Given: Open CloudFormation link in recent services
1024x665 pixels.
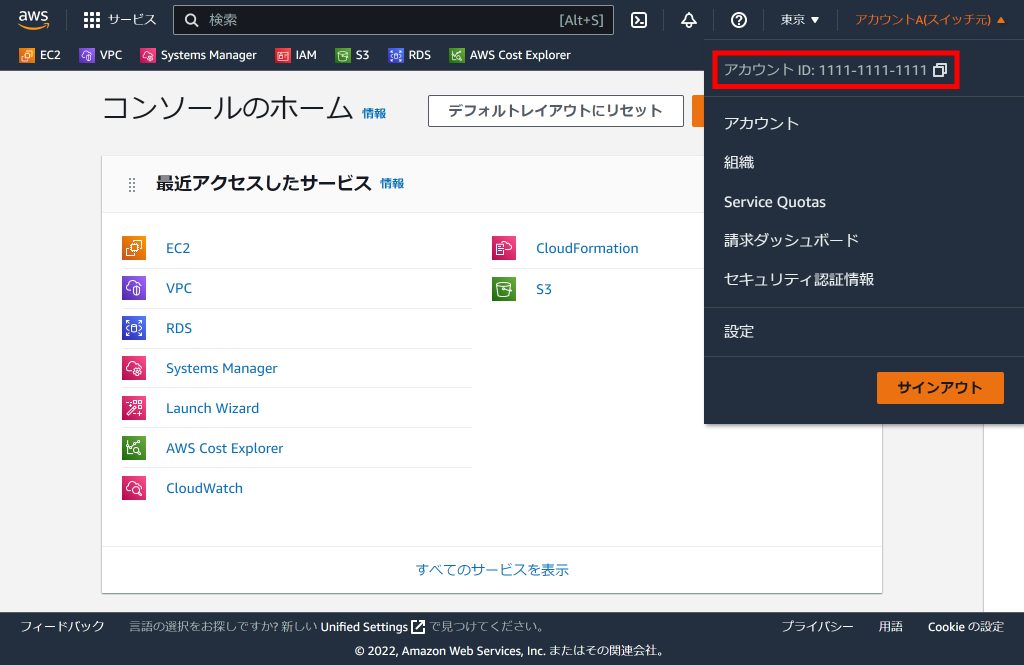Looking at the screenshot, I should click(587, 248).
